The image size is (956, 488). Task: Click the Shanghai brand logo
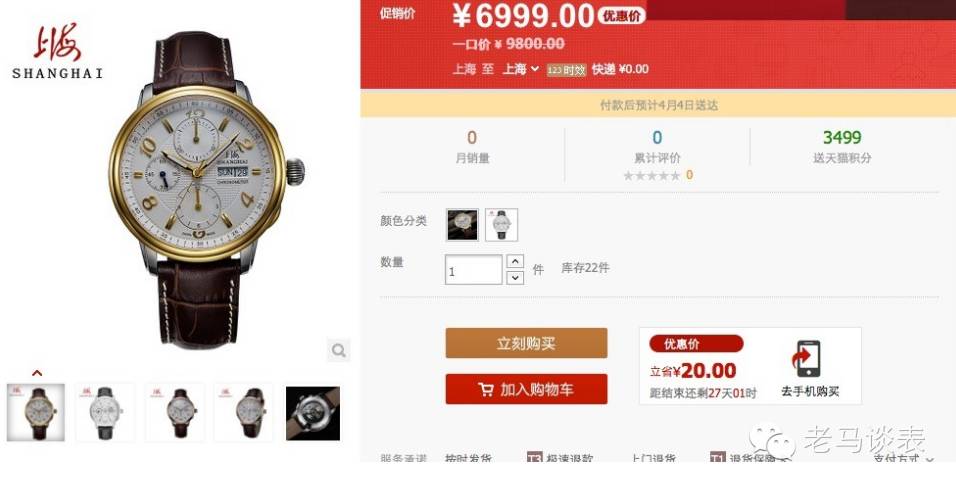(57, 52)
